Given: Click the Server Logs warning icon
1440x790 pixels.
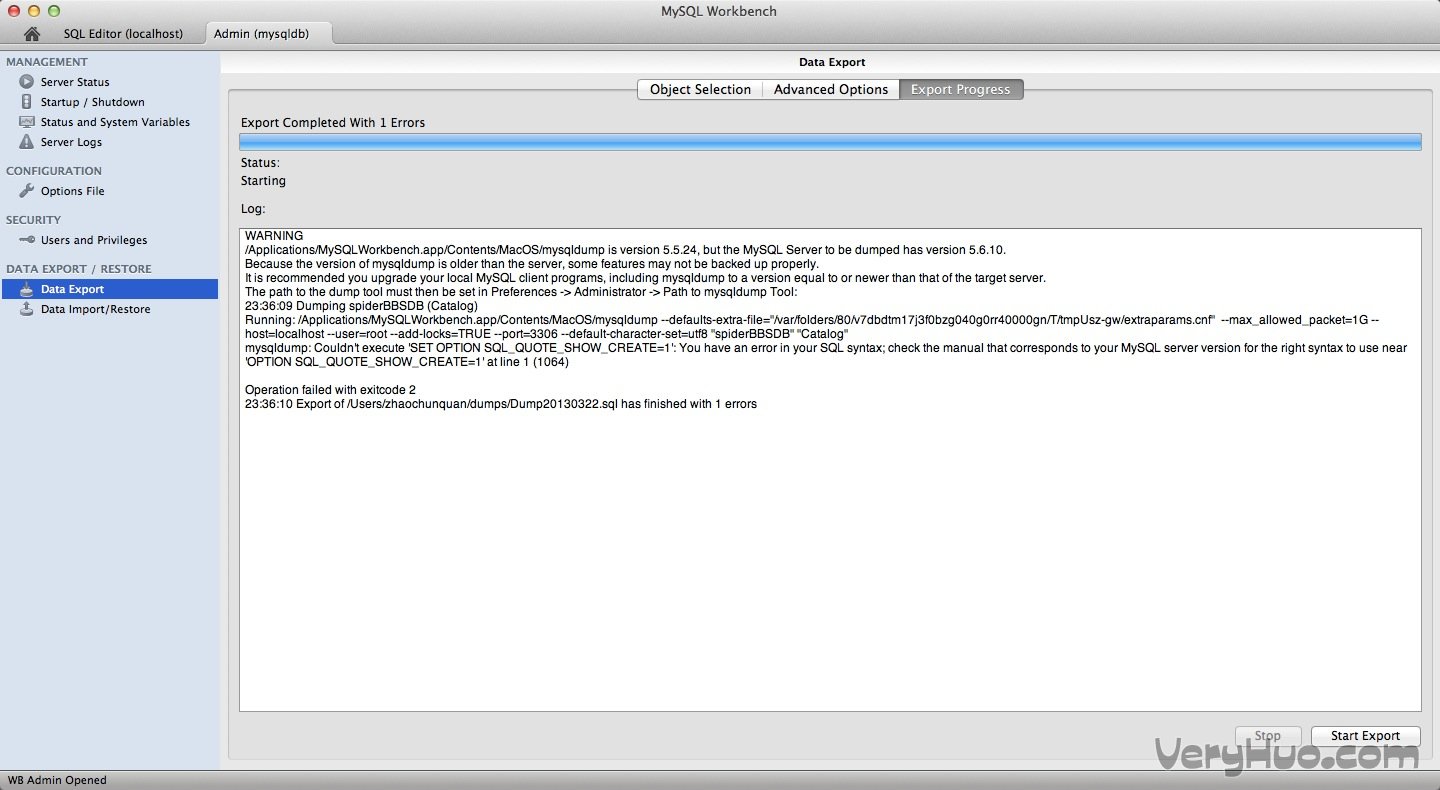Looking at the screenshot, I should tap(27, 142).
